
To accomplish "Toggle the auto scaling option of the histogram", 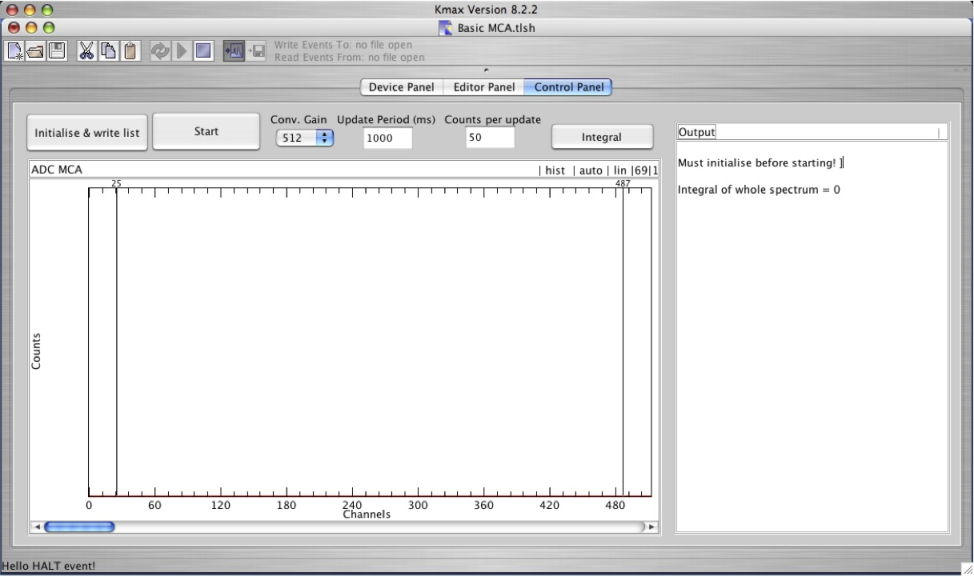I will (x=591, y=170).
